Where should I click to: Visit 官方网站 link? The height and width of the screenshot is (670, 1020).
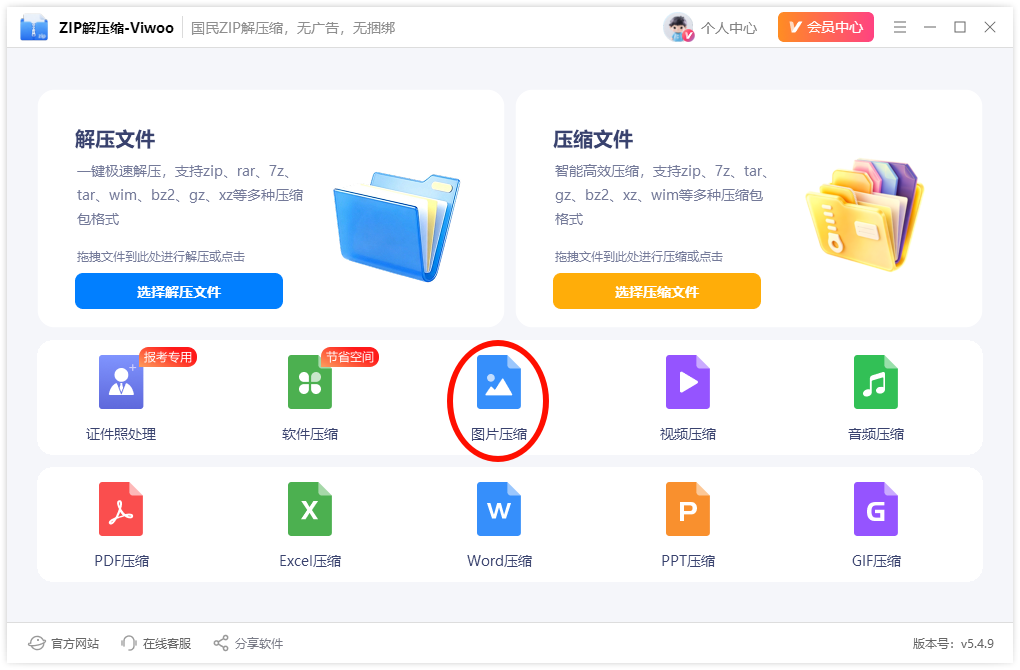[75, 643]
